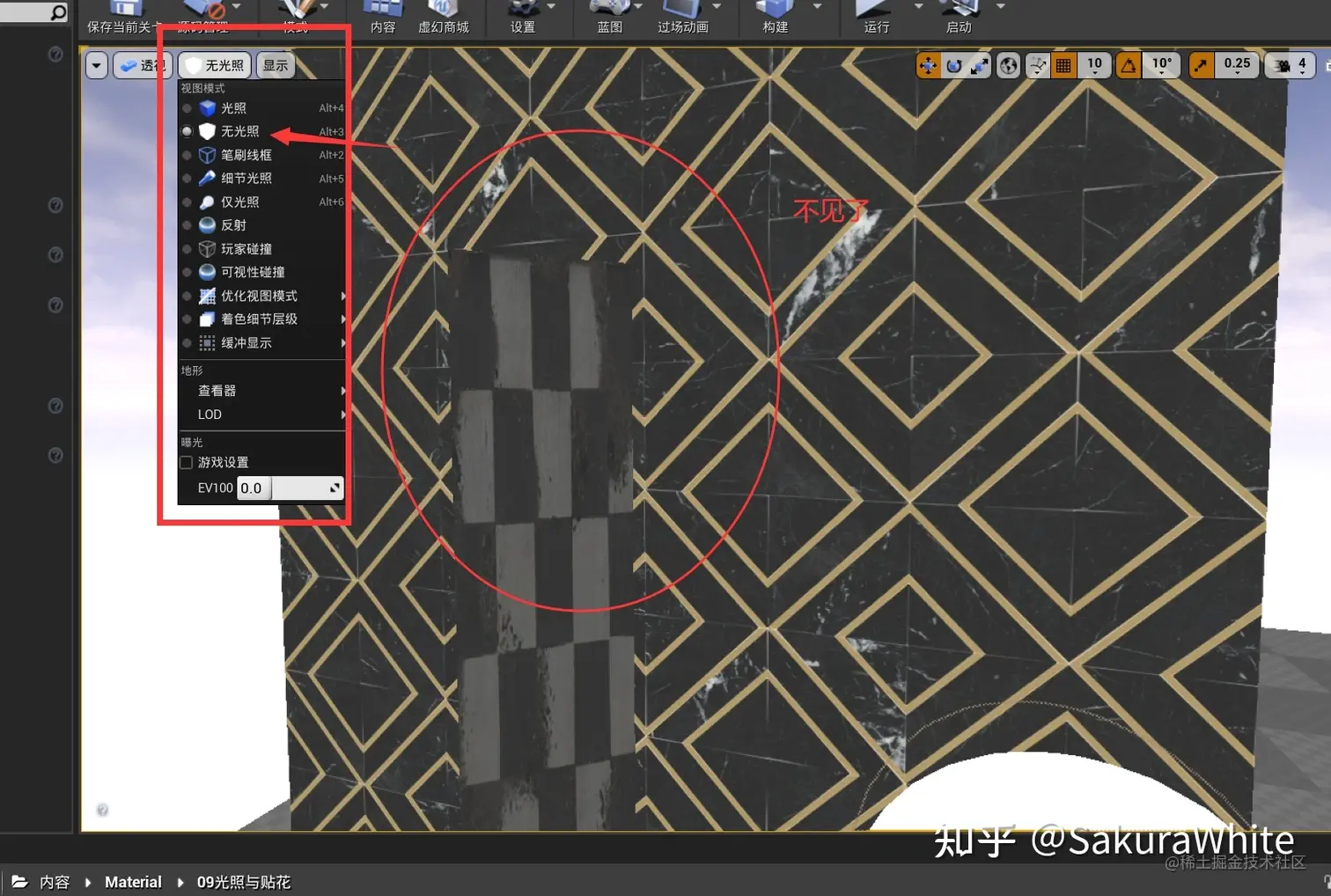Select the 无光照 Unlit view mode
This screenshot has width=1331, height=896.
pyautogui.click(x=262, y=131)
